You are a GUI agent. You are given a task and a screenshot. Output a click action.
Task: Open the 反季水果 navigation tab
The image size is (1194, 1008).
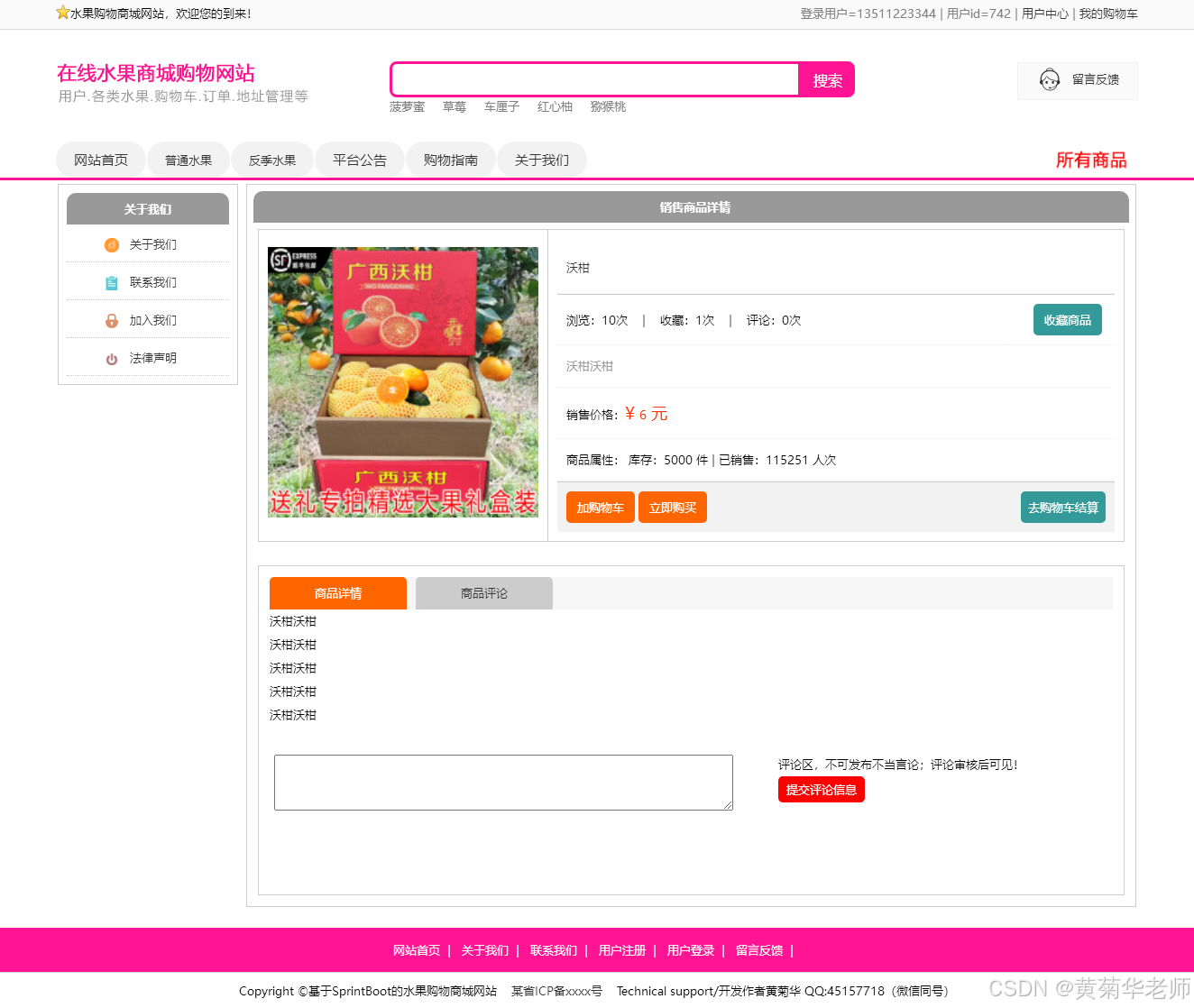pos(272,160)
